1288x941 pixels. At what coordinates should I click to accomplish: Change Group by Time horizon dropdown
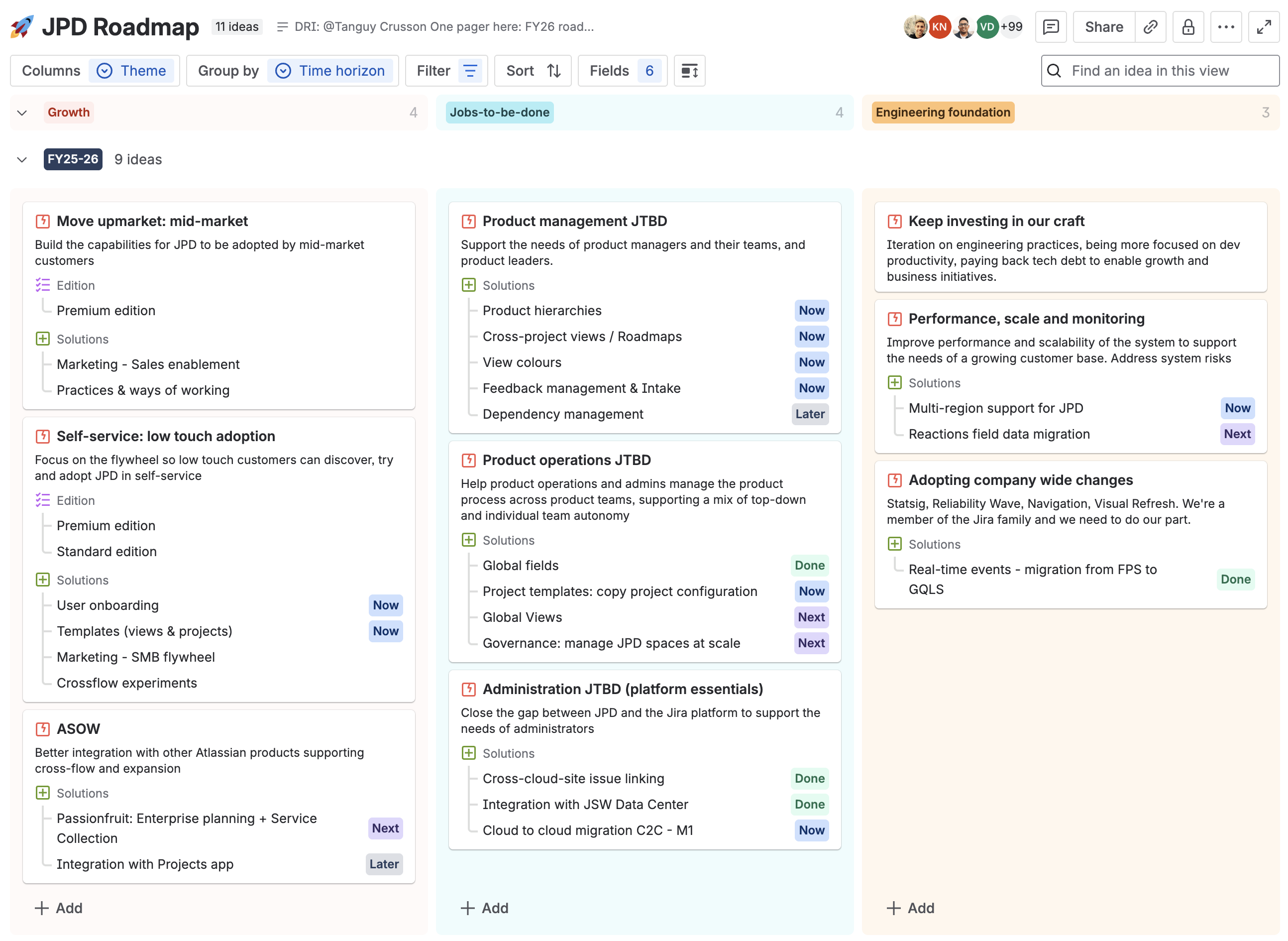pos(330,71)
